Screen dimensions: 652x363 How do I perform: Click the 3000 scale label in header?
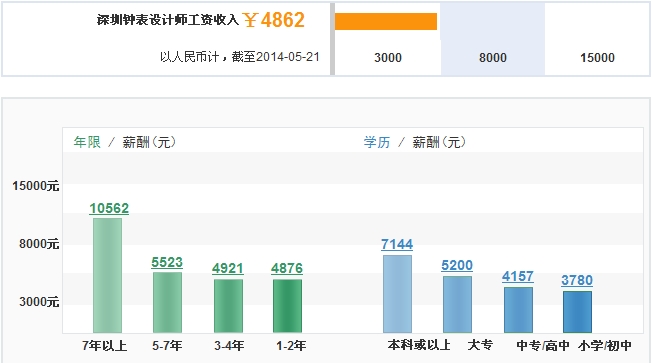[x=388, y=57]
